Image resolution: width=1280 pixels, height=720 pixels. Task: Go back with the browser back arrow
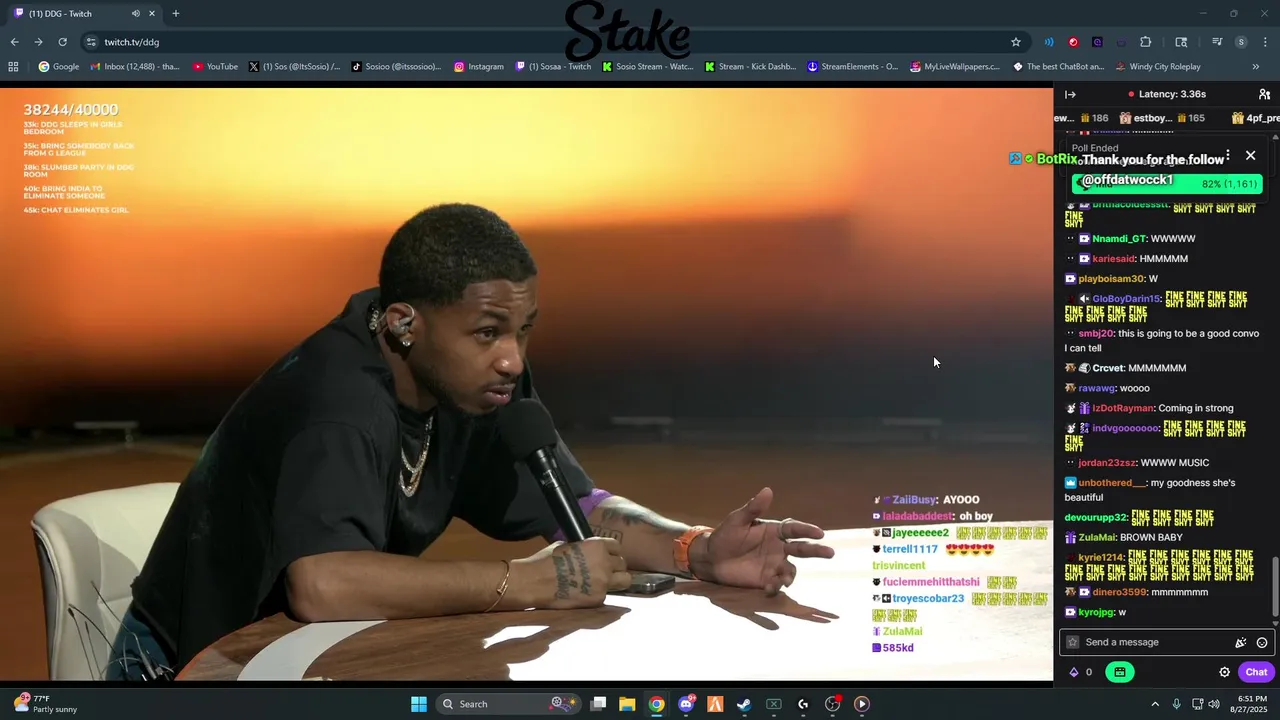[14, 42]
